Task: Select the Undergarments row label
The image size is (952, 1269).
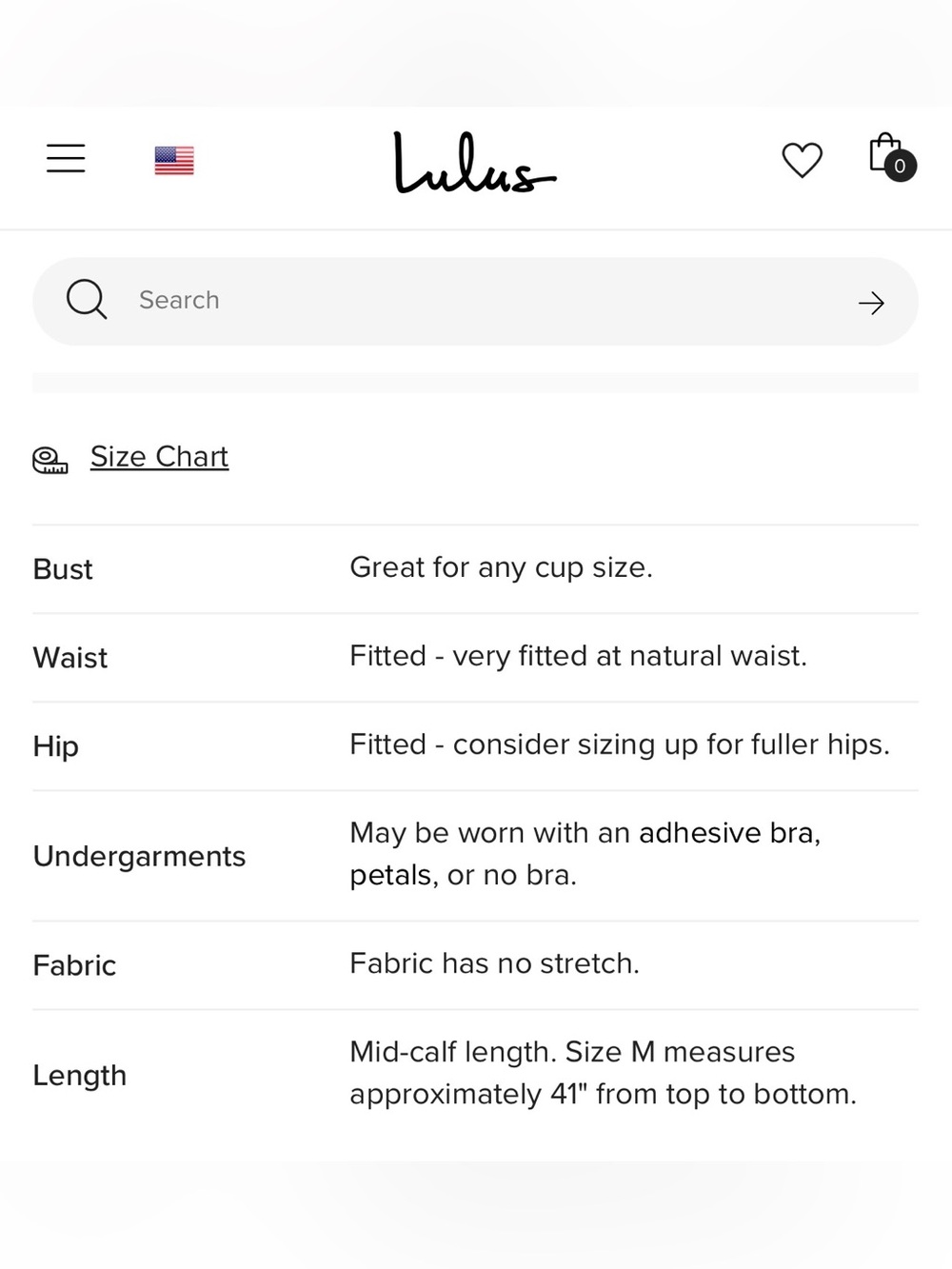Action: tap(140, 857)
